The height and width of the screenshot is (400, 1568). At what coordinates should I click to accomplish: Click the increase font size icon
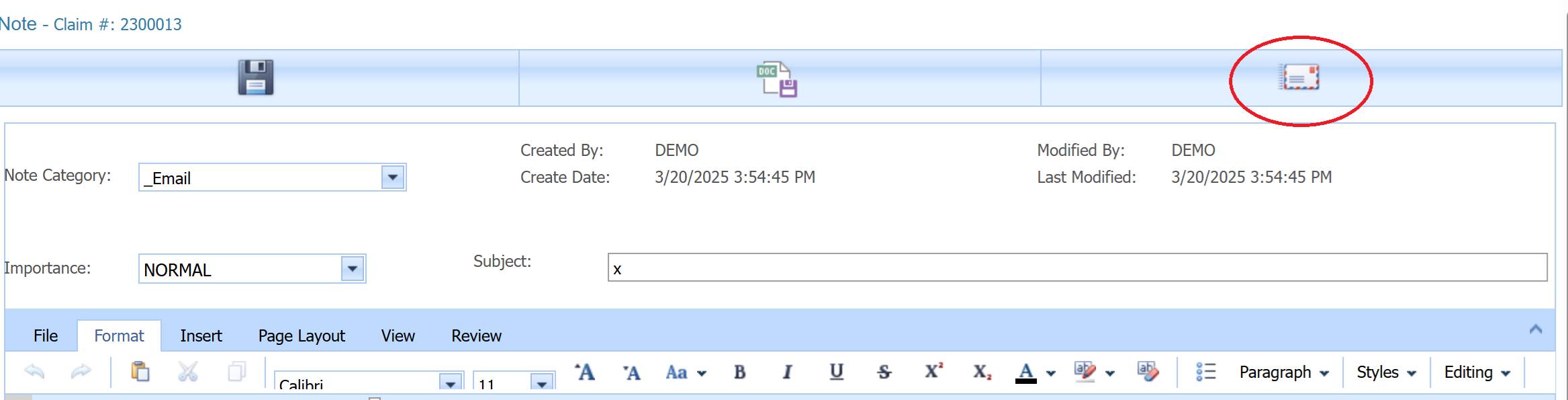click(585, 372)
